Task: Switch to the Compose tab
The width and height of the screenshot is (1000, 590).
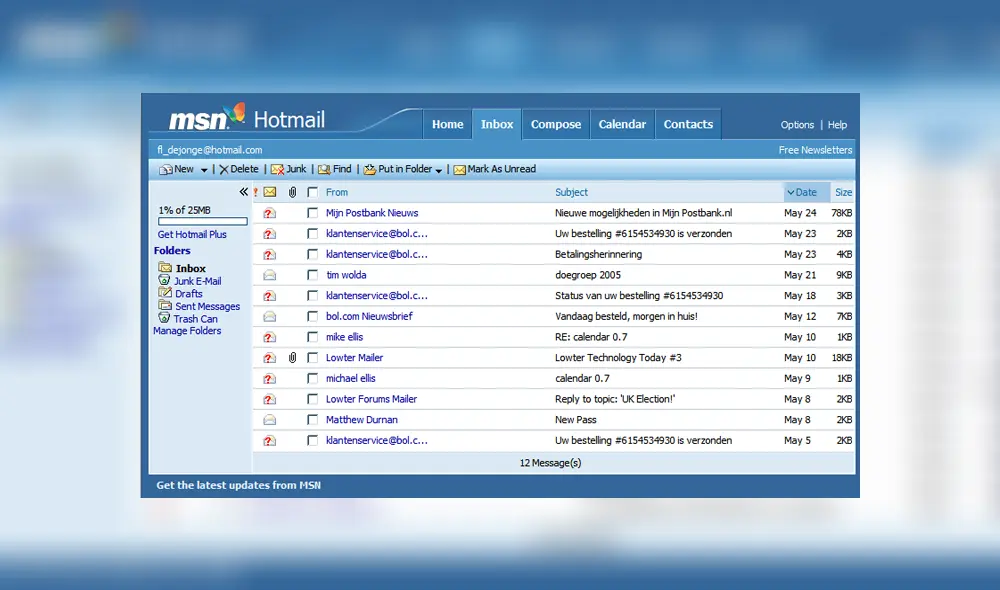Action: (x=556, y=125)
